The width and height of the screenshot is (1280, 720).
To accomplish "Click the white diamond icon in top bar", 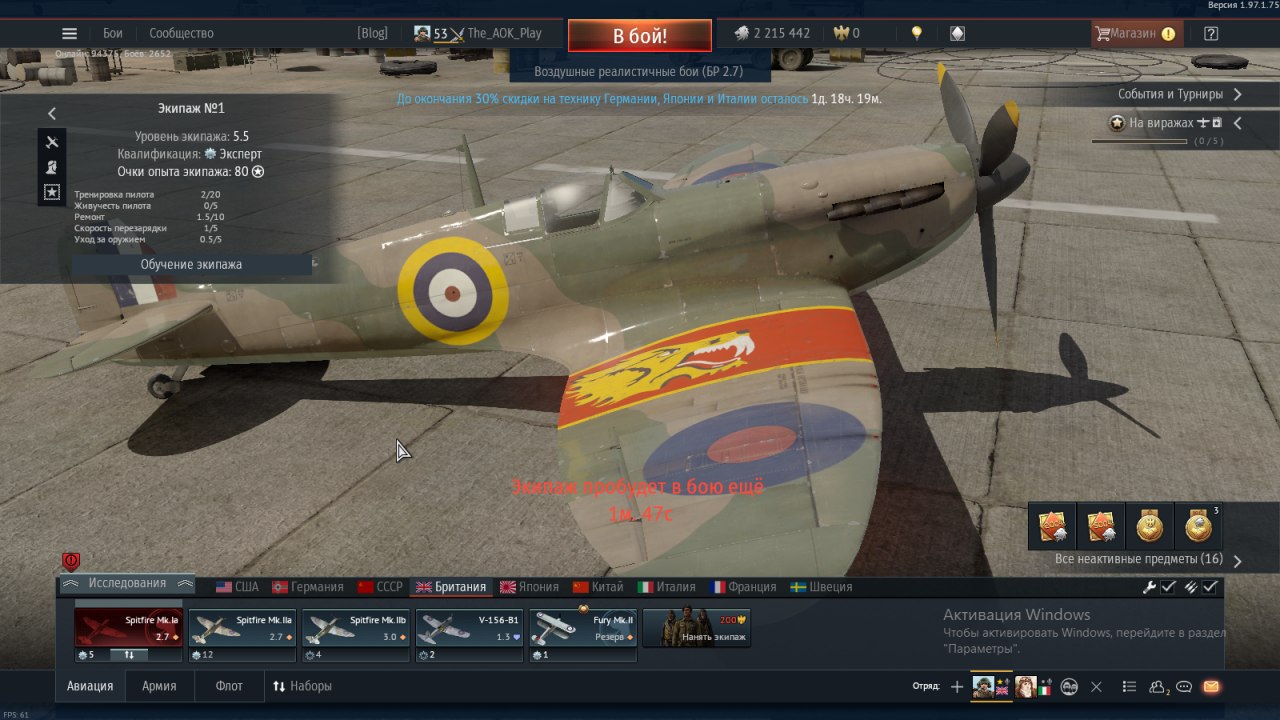I will [957, 33].
